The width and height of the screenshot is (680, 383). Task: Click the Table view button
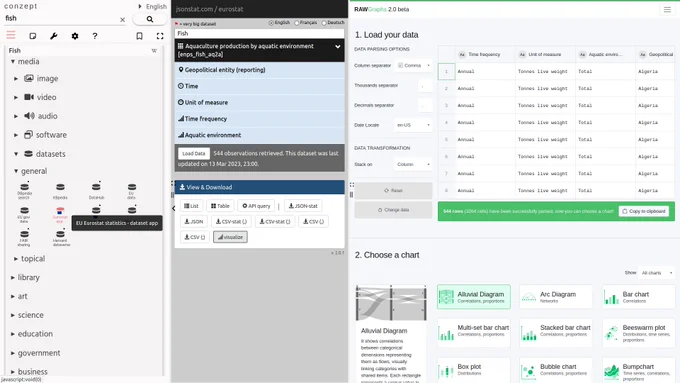coord(220,206)
